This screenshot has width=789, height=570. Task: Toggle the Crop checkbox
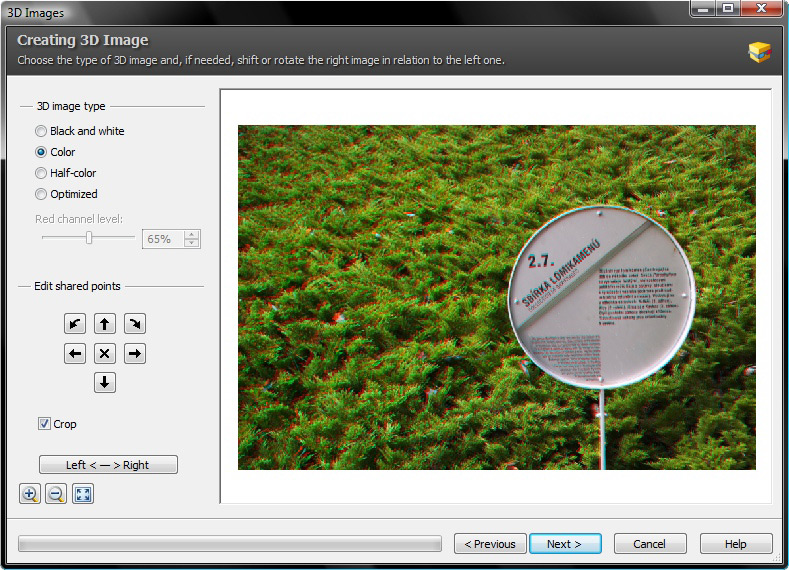[x=44, y=424]
